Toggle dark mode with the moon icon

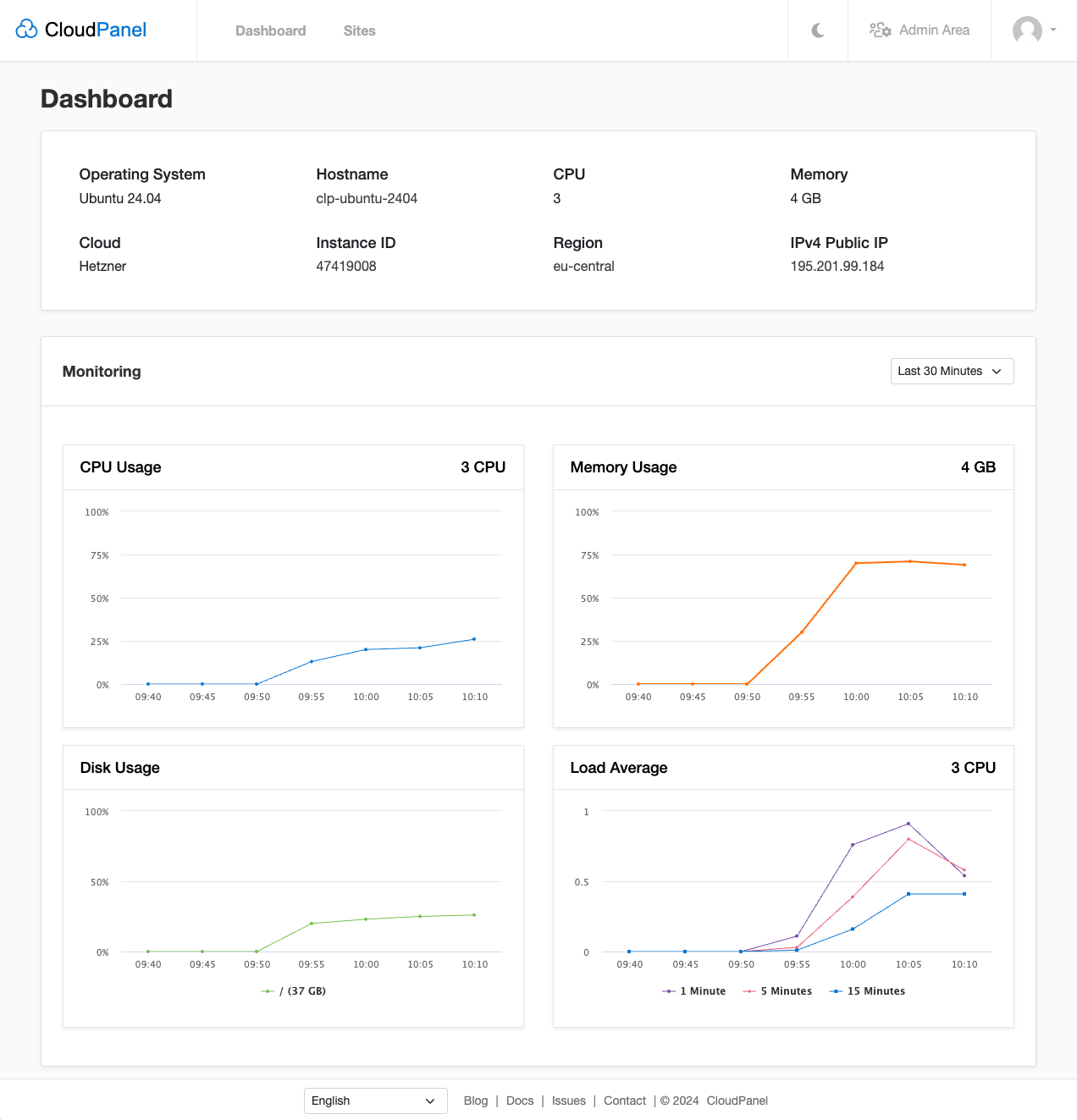pos(817,30)
